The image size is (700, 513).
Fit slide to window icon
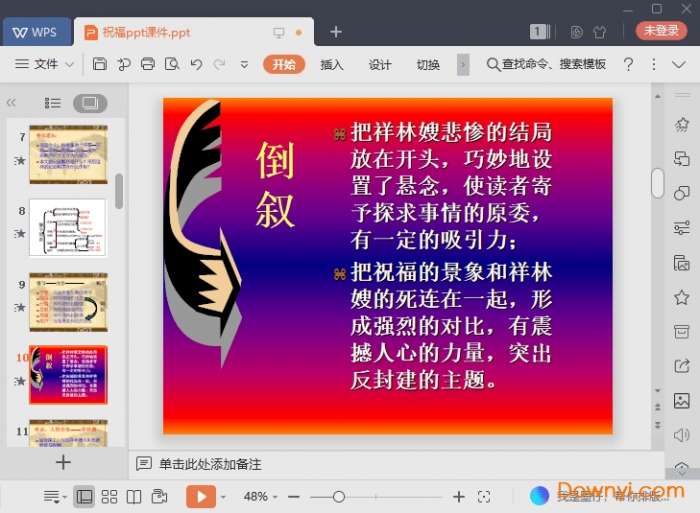(x=484, y=496)
